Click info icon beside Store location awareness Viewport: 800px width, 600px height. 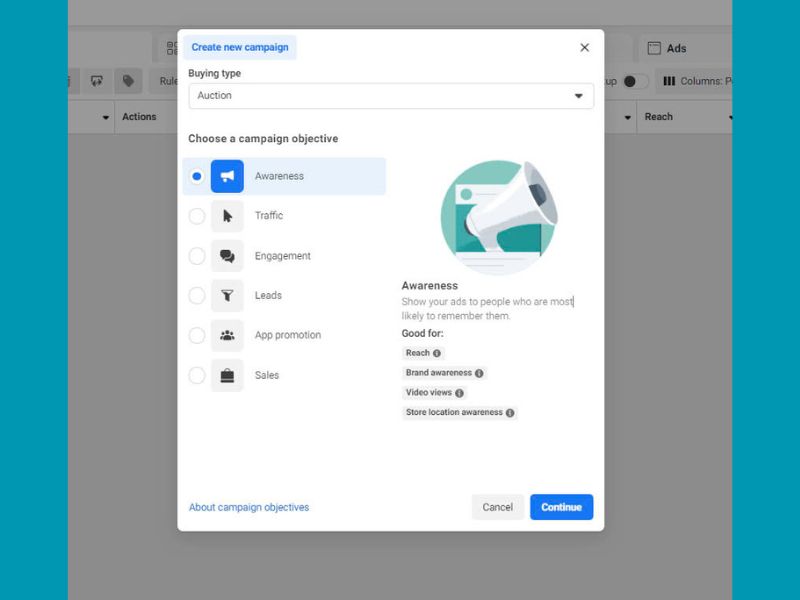[510, 413]
